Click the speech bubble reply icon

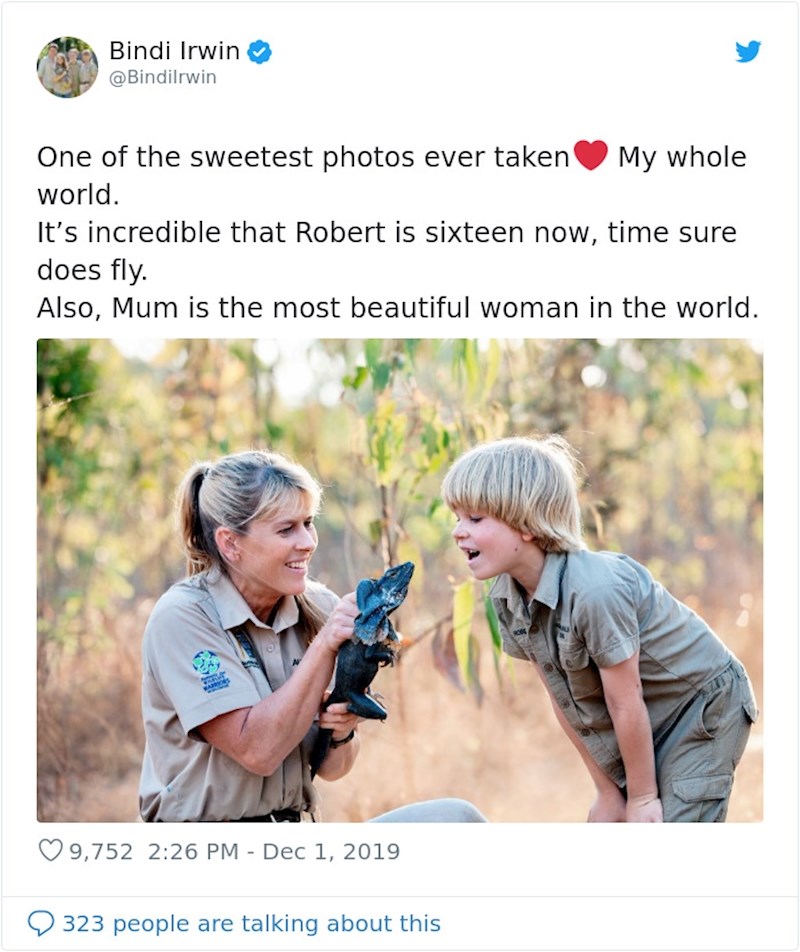(x=41, y=923)
